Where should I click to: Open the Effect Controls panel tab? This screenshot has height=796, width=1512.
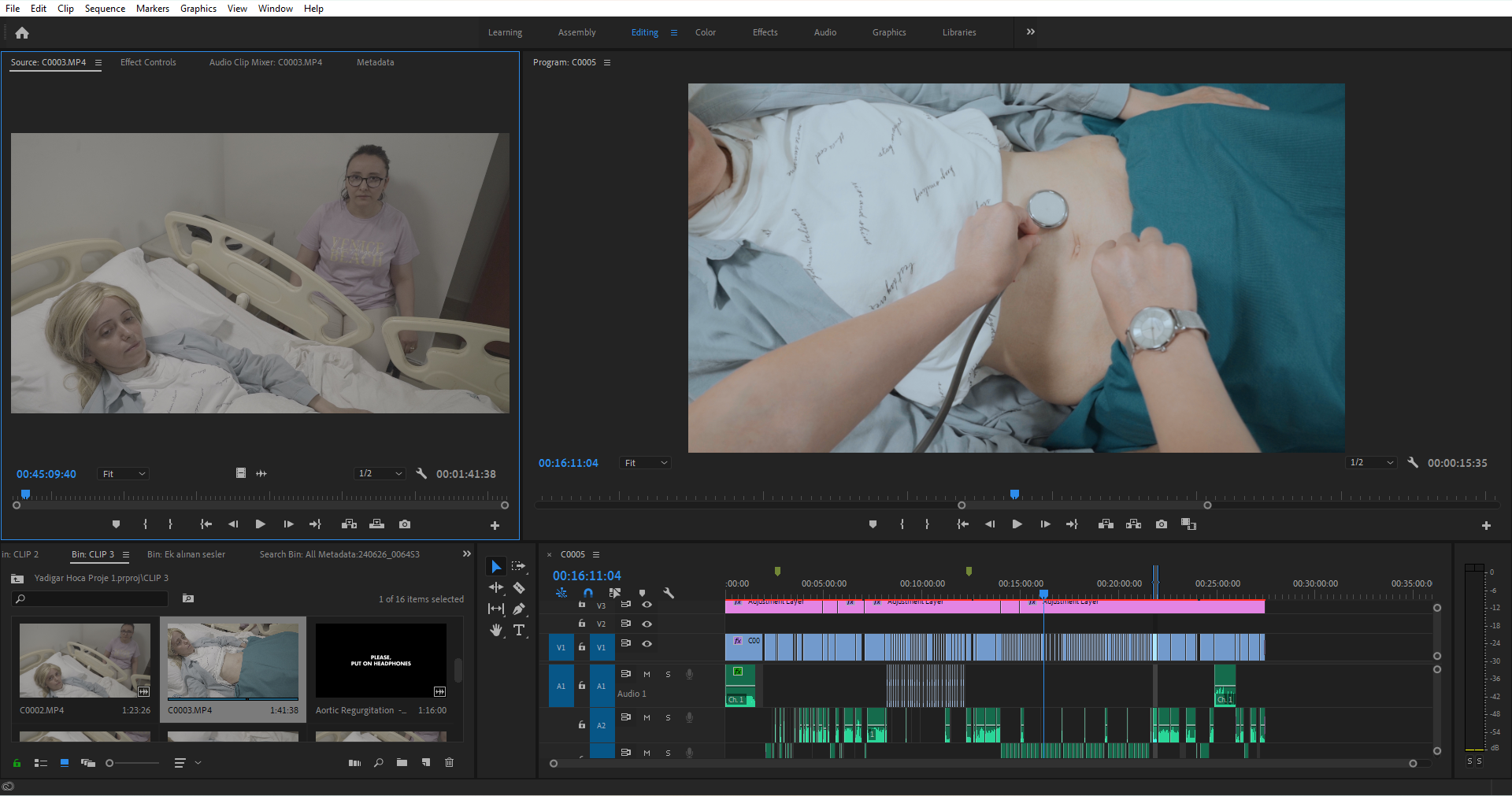(148, 62)
